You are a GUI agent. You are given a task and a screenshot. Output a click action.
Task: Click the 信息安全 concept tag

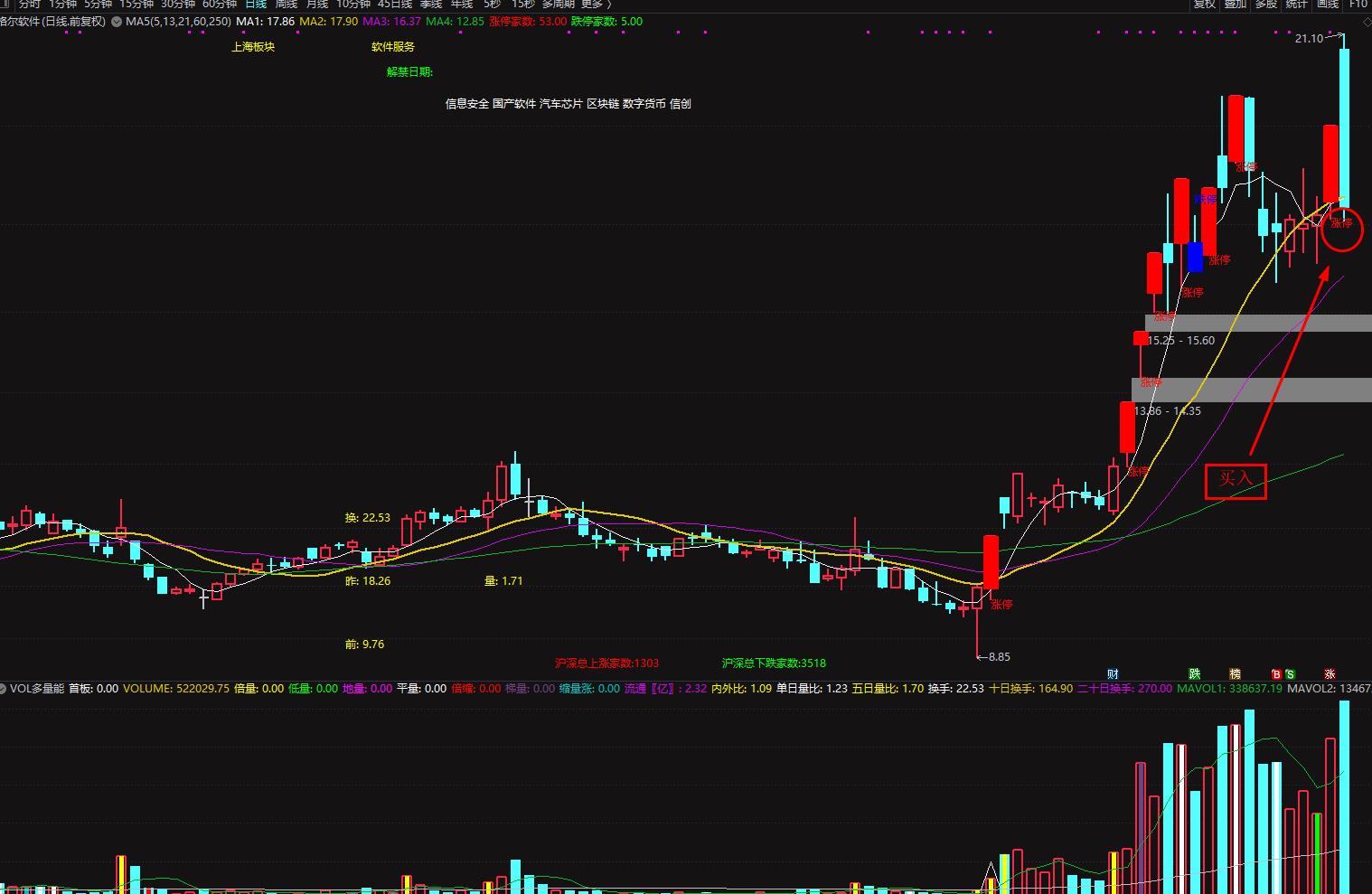466,104
